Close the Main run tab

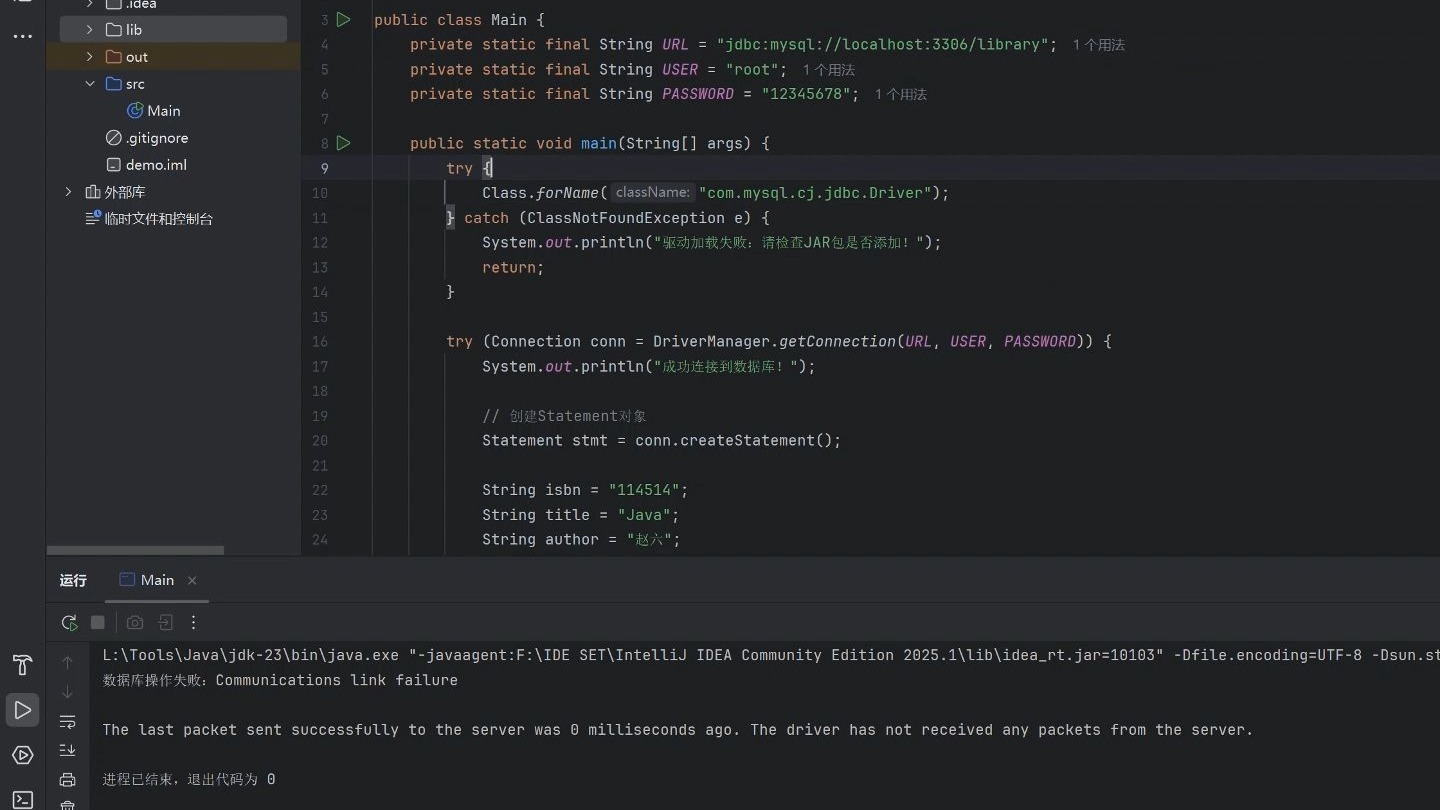(x=192, y=580)
